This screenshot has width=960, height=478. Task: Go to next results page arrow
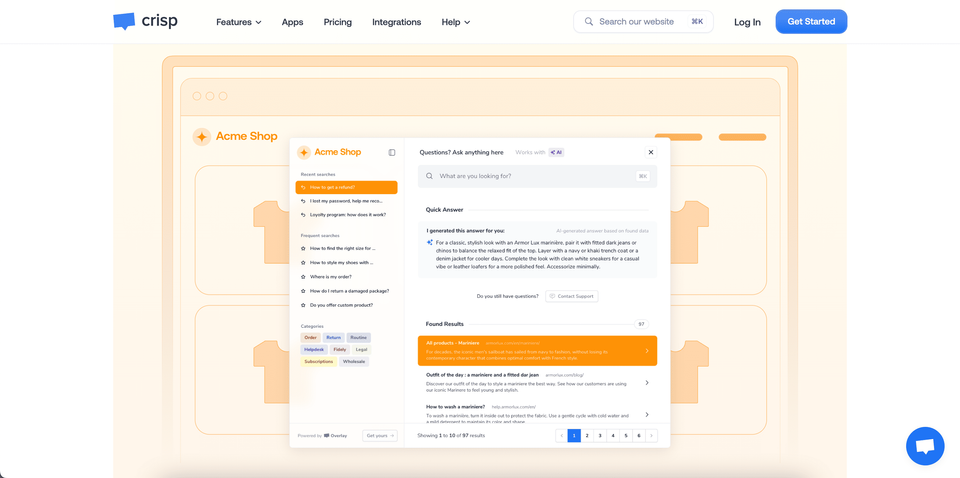[652, 436]
